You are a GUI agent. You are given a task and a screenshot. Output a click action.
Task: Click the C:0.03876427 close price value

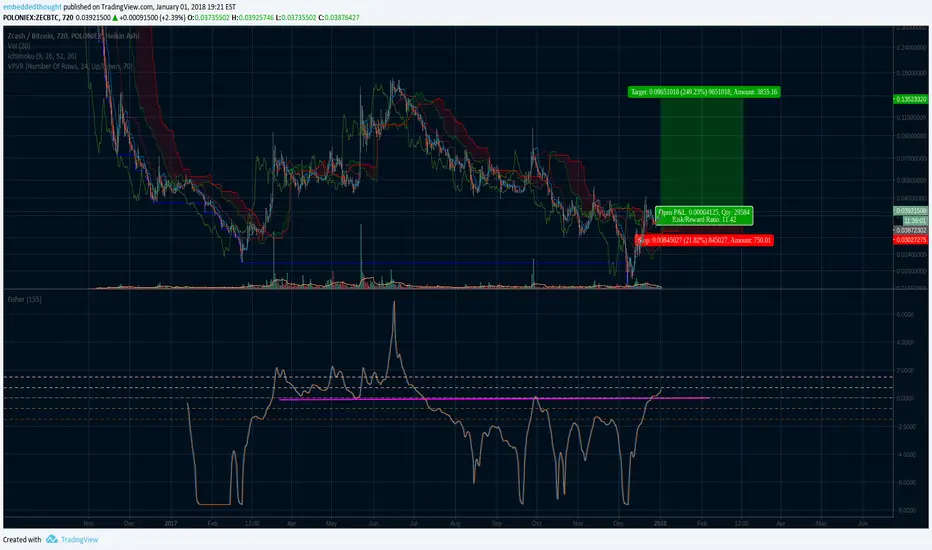point(339,18)
